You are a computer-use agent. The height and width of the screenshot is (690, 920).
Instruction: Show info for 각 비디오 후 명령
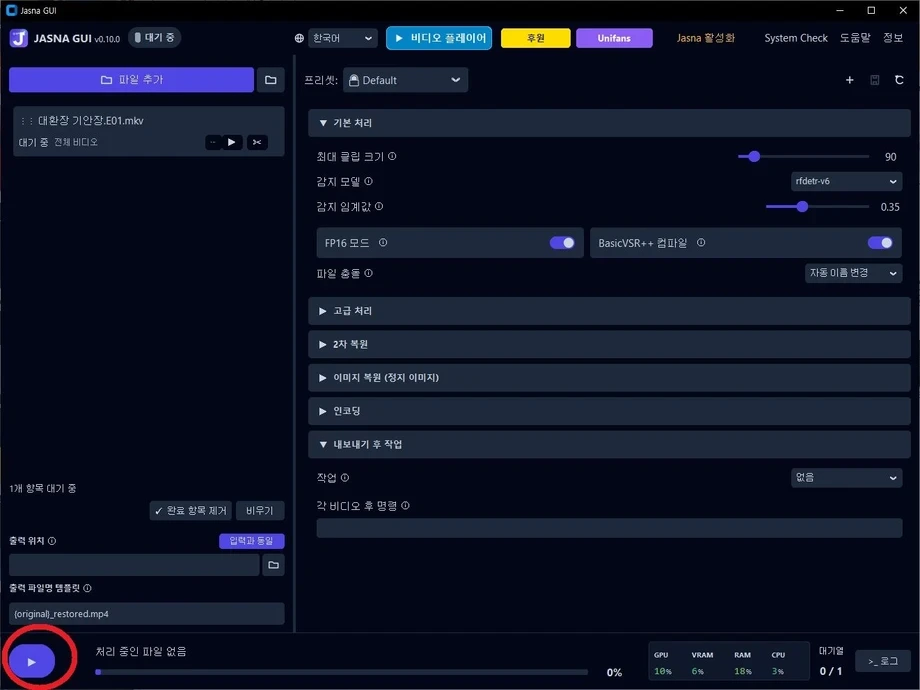(x=405, y=505)
